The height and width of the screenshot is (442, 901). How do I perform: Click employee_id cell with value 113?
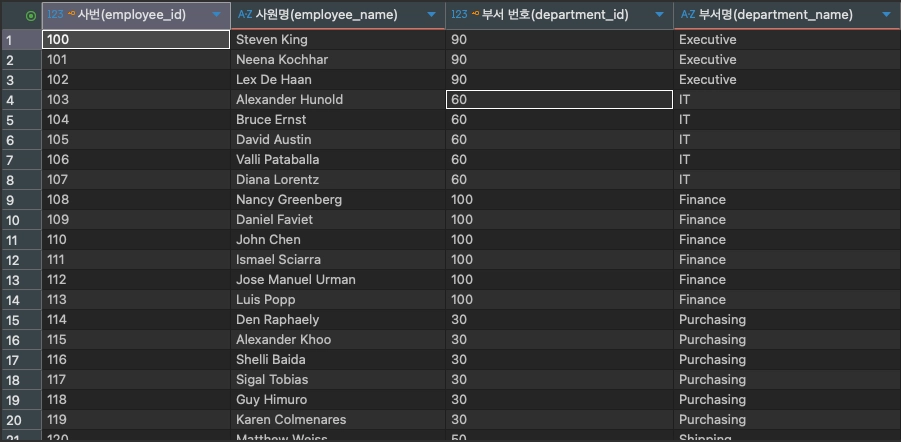point(136,300)
